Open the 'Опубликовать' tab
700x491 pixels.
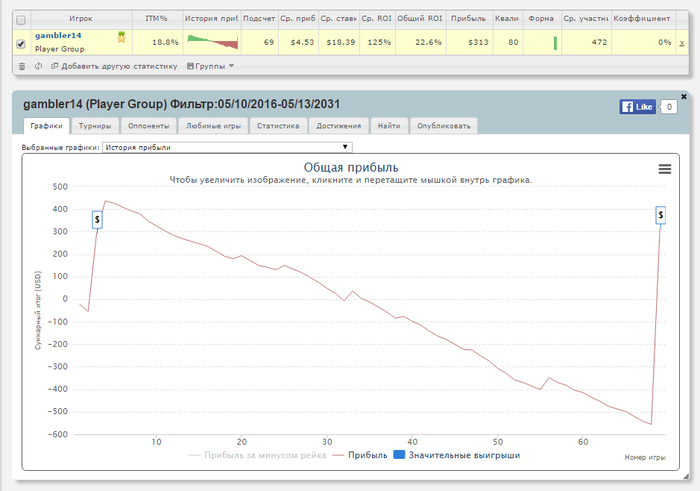pos(444,126)
